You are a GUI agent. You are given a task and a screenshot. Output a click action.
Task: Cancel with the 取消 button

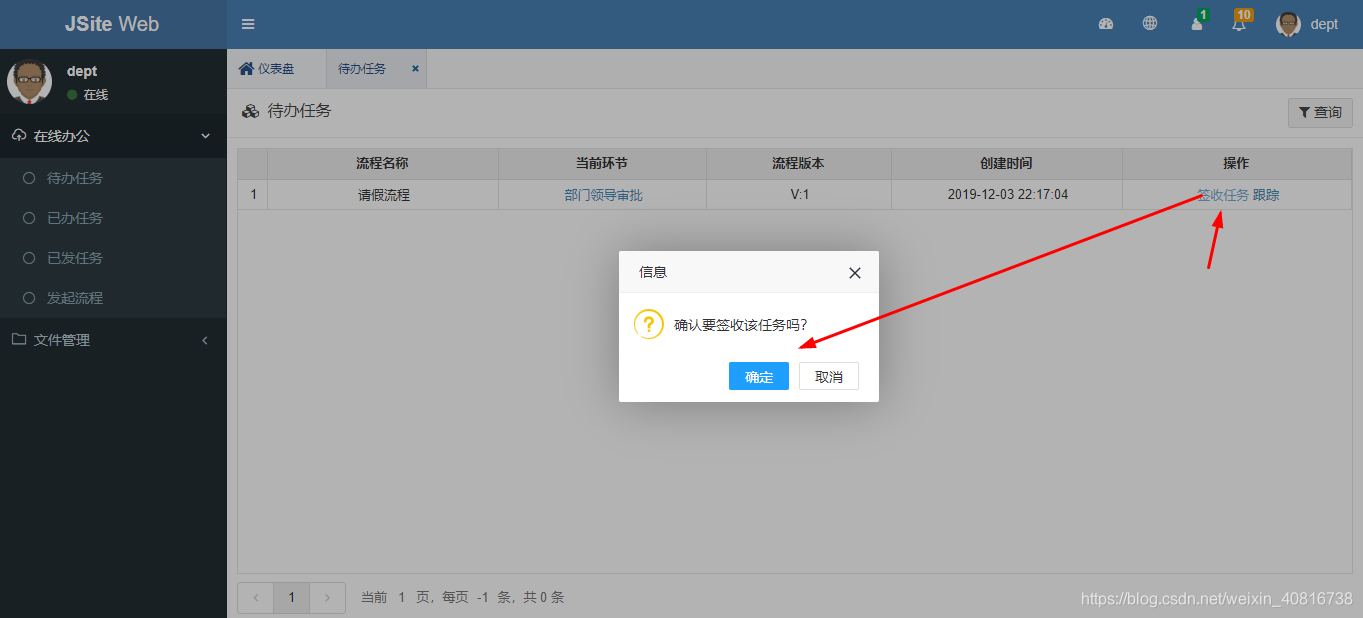tap(829, 376)
